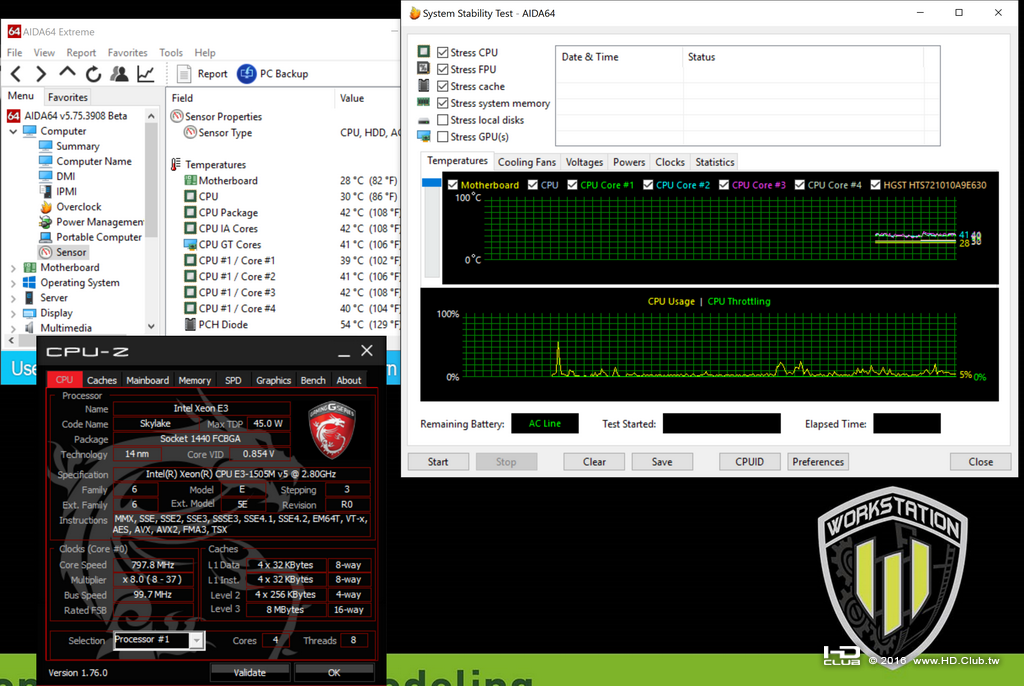Select Summary in the Computer tree

point(77,146)
